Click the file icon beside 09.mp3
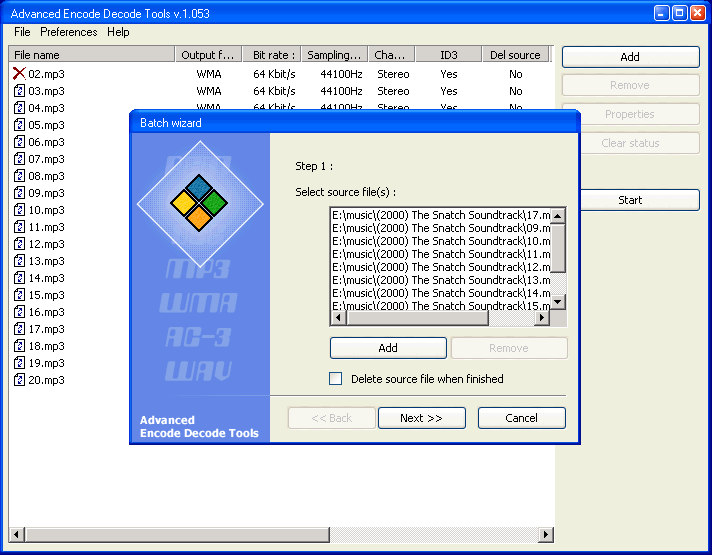Viewport: 712px width, 555px height. (19, 193)
